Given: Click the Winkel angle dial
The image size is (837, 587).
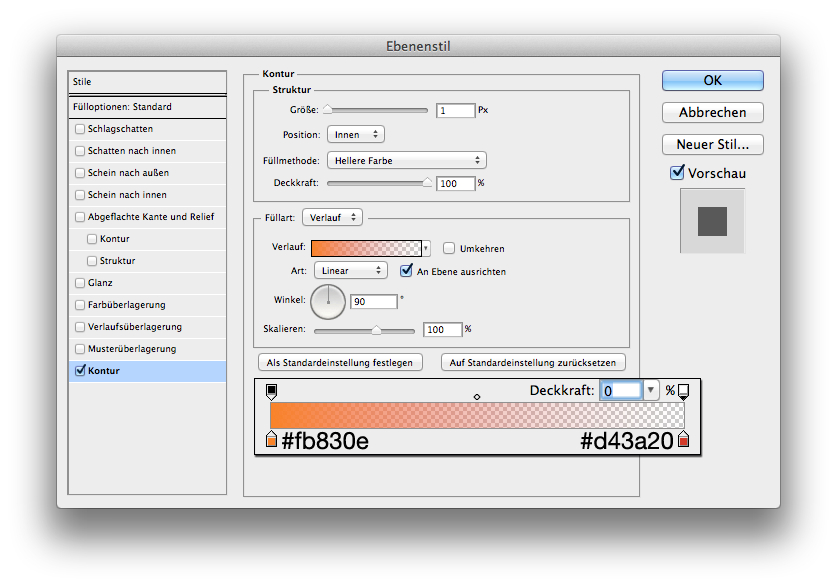Looking at the screenshot, I should 328,300.
